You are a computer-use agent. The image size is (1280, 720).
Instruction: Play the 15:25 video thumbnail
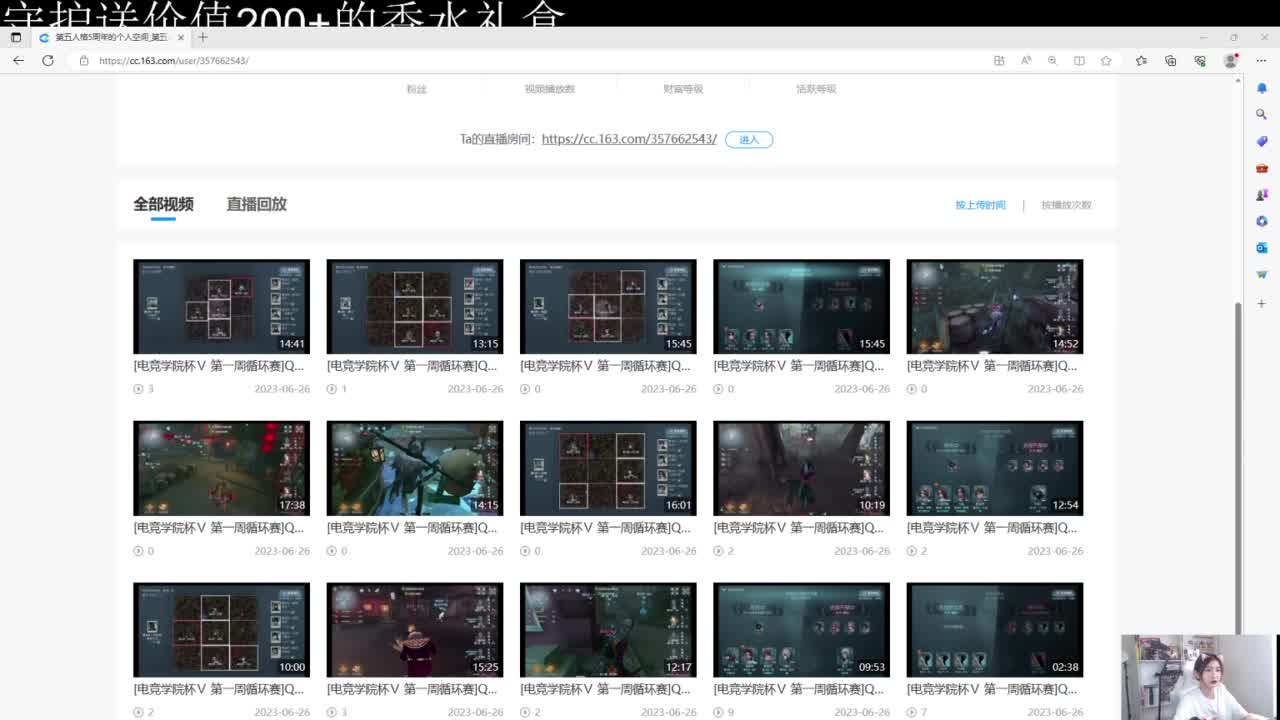415,630
